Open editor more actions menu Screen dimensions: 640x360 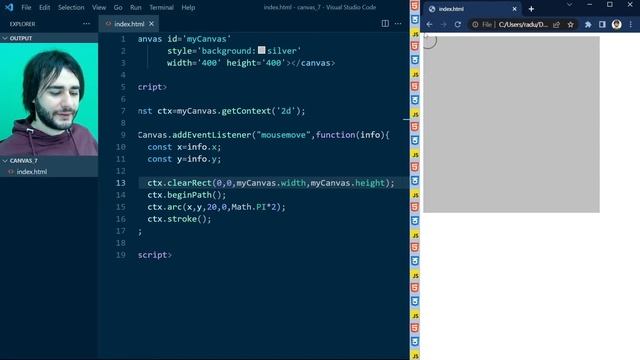pos(398,24)
